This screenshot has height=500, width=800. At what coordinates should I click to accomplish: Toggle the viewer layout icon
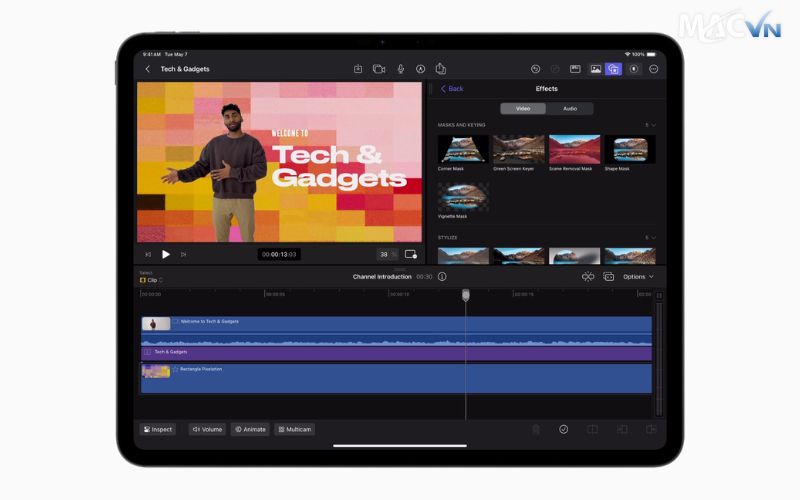click(575, 69)
